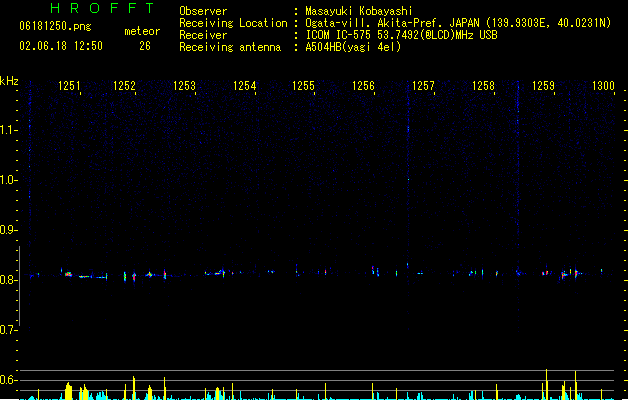The width and height of the screenshot is (629, 400).
Task: Click the kHz axis unit label
Action: 9,81
